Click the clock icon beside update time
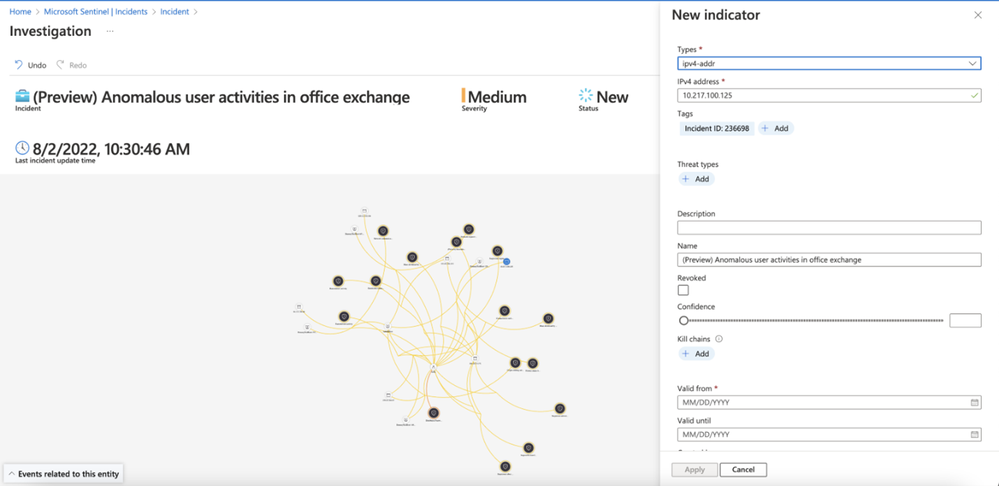Image resolution: width=999 pixels, height=486 pixels. pyautogui.click(x=22, y=148)
